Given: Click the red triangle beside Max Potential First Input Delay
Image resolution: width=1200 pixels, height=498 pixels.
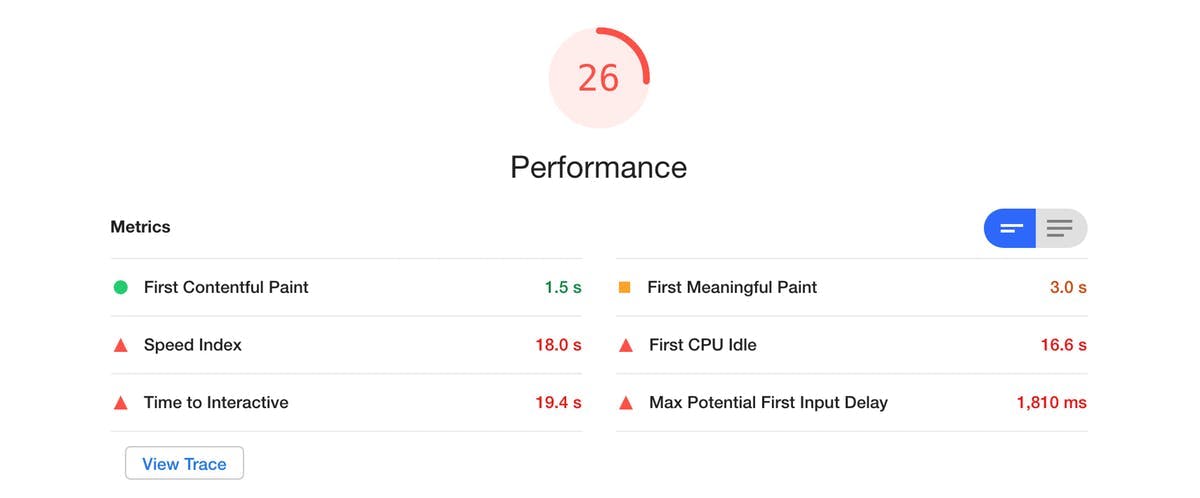Looking at the screenshot, I should (626, 404).
